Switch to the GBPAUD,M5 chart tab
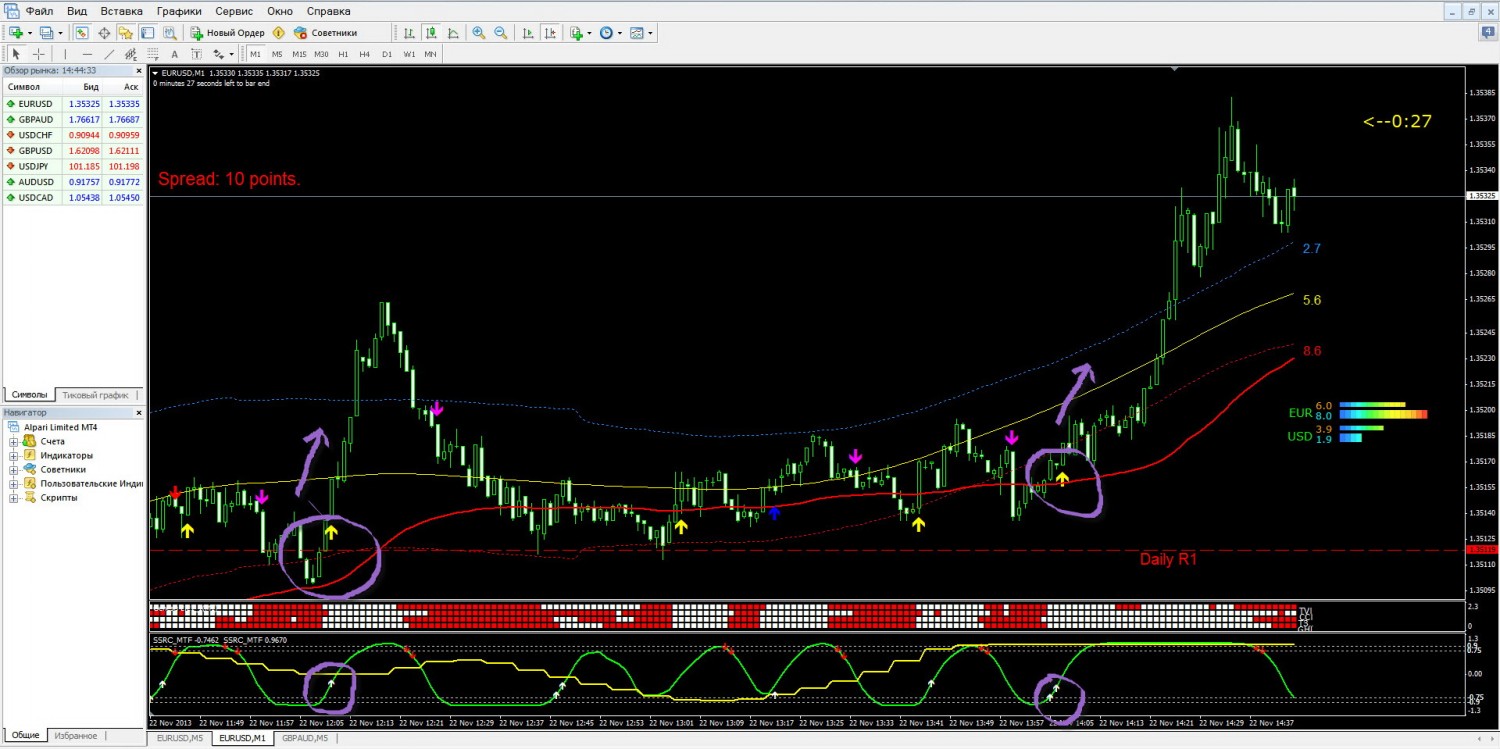The image size is (1500, 749). 305,738
